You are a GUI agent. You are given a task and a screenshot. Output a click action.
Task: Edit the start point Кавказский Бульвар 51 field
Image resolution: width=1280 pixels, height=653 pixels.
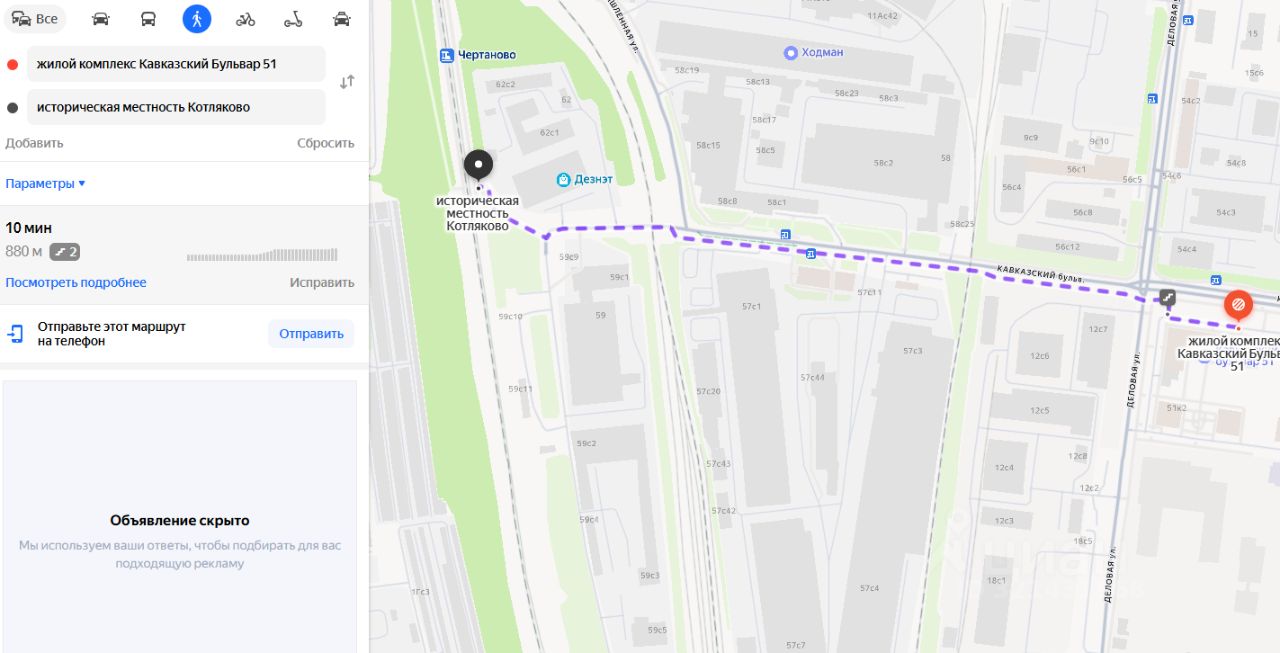pyautogui.click(x=176, y=64)
